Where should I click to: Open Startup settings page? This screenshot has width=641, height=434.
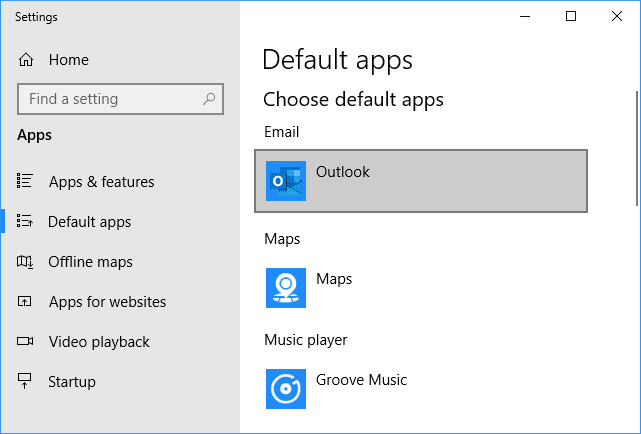tap(72, 382)
